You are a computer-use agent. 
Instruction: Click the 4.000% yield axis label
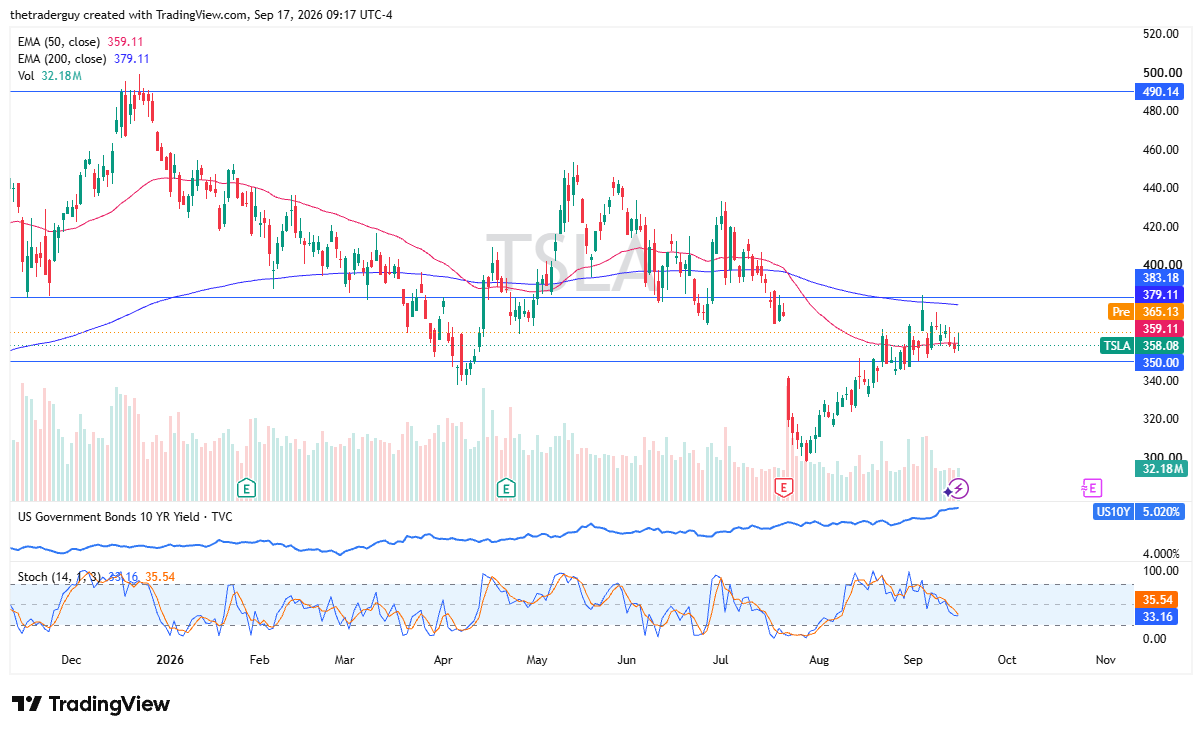1161,553
